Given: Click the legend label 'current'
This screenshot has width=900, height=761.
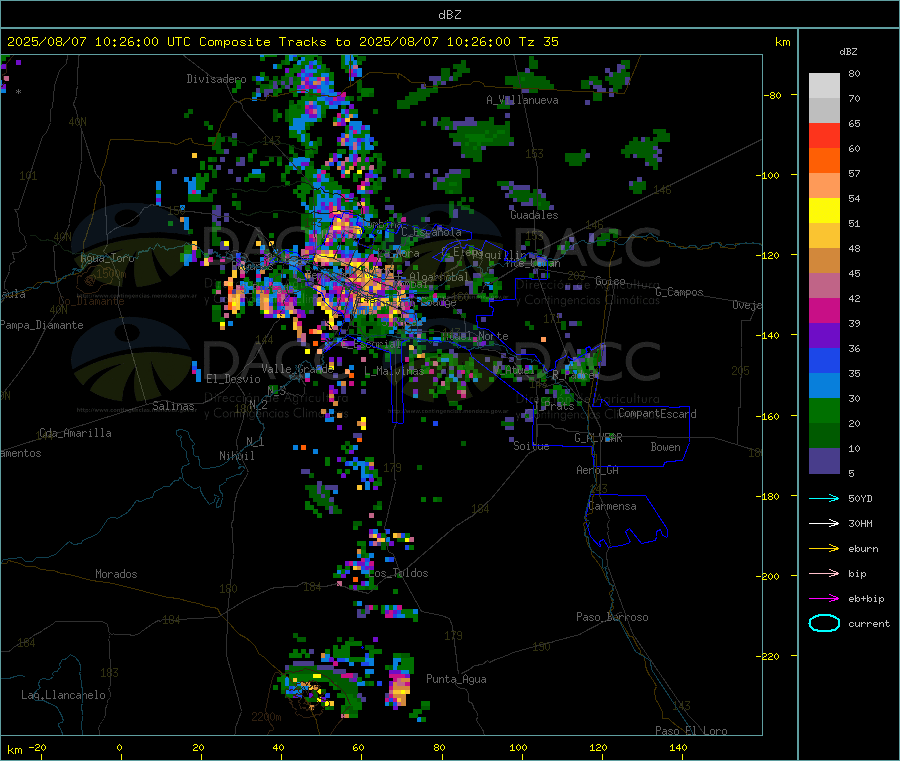Looking at the screenshot, I should coord(869,624).
